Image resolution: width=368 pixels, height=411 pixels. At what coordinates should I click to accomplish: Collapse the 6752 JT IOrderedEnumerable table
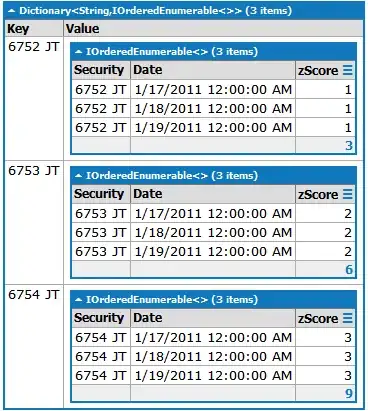78,52
